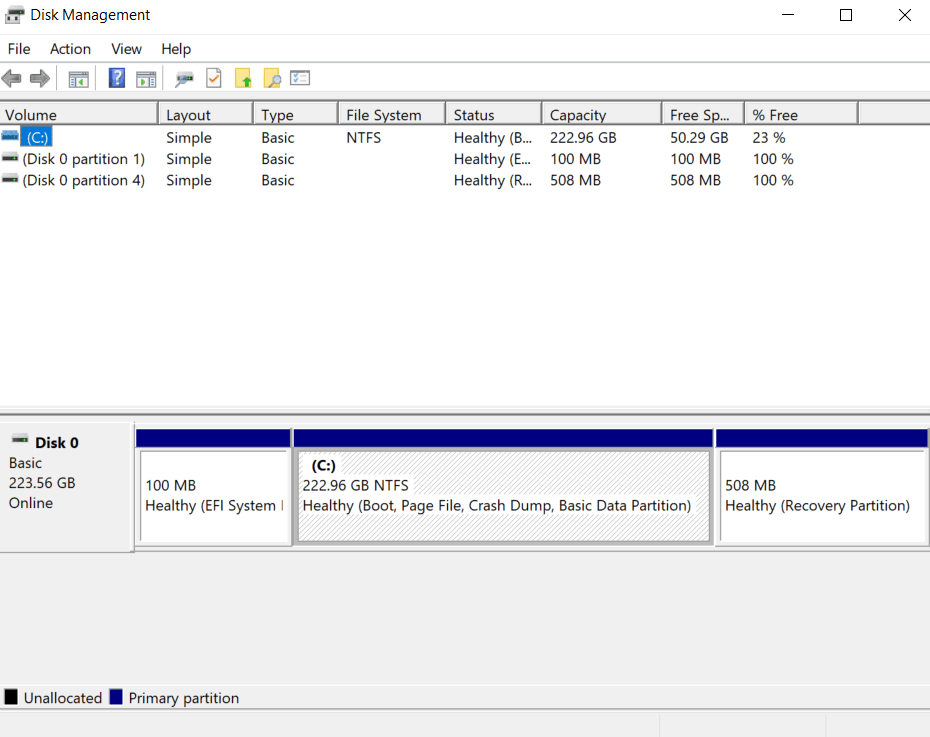The height and width of the screenshot is (737, 930).
Task: Sort by the Capacity column header
Action: click(601, 114)
